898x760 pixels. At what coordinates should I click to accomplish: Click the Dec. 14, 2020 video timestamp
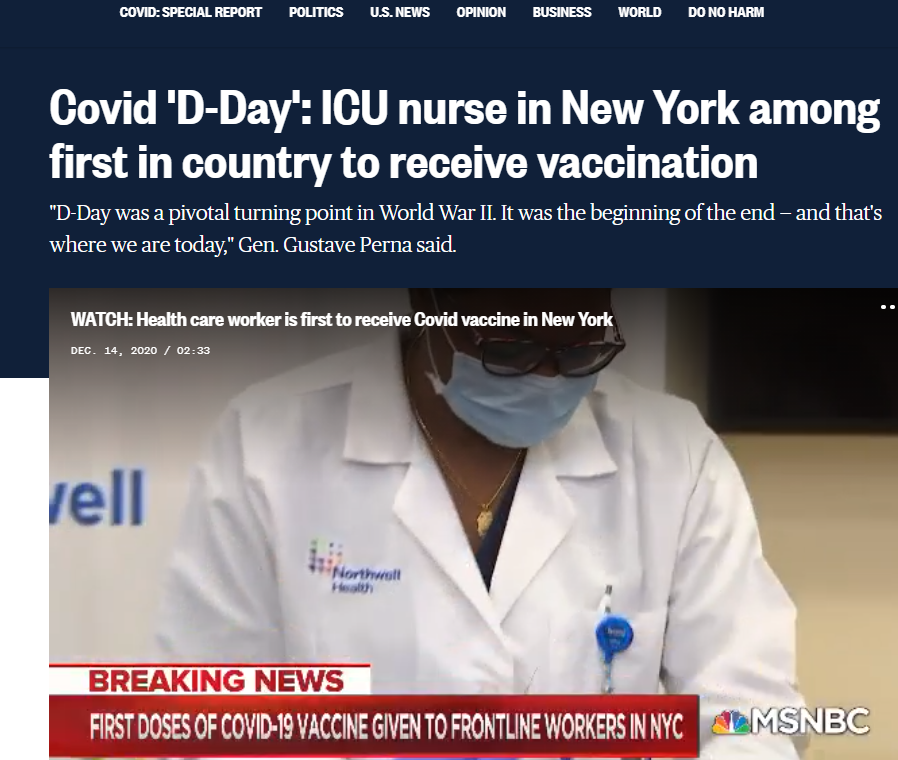point(140,351)
